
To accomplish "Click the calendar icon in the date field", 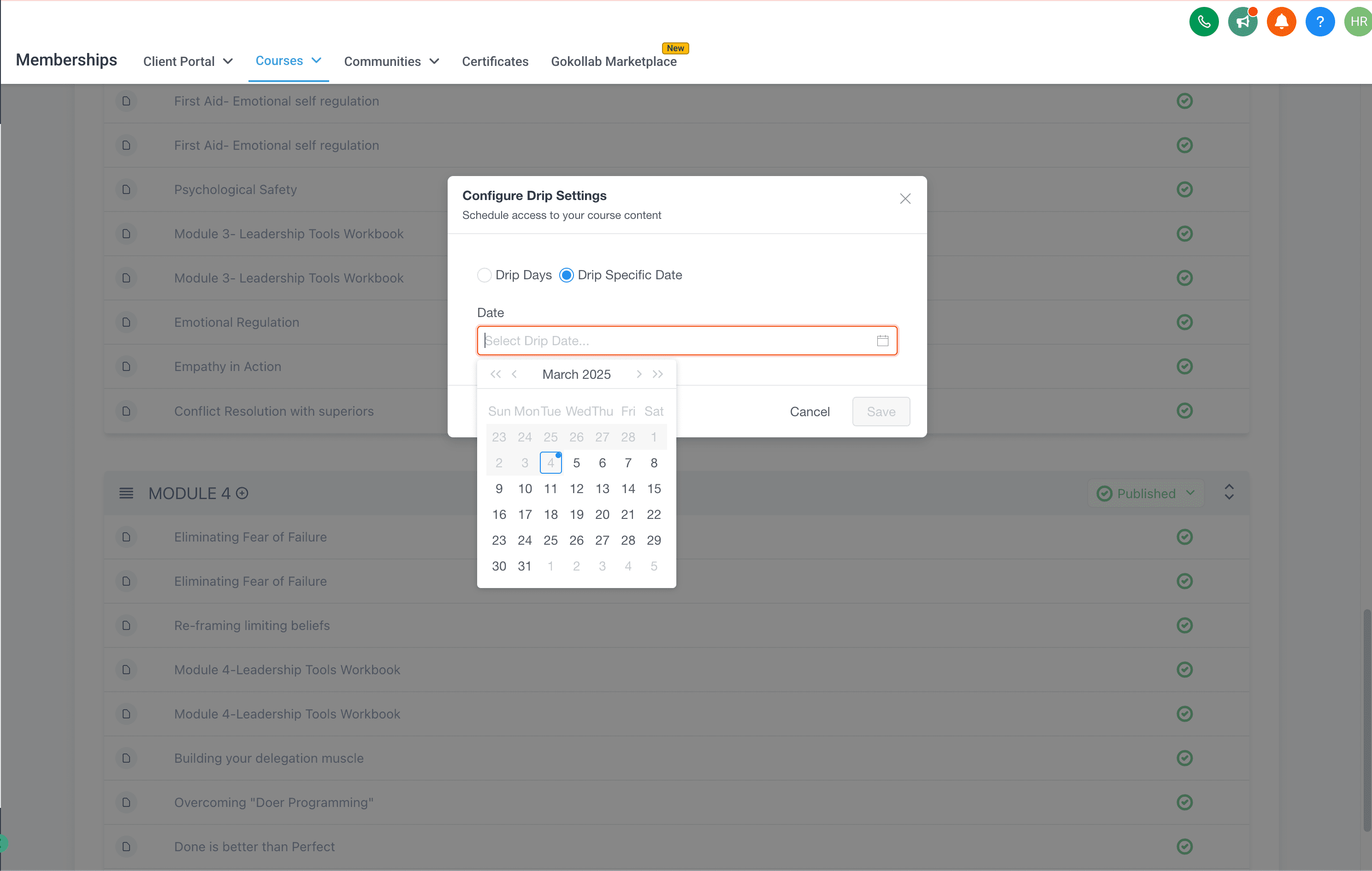I will click(882, 341).
